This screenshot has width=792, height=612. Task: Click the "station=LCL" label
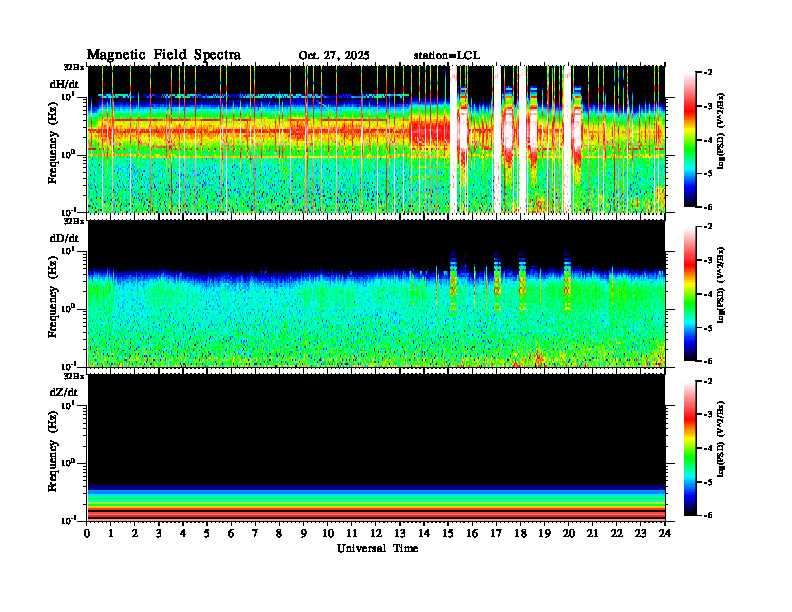(x=447, y=56)
